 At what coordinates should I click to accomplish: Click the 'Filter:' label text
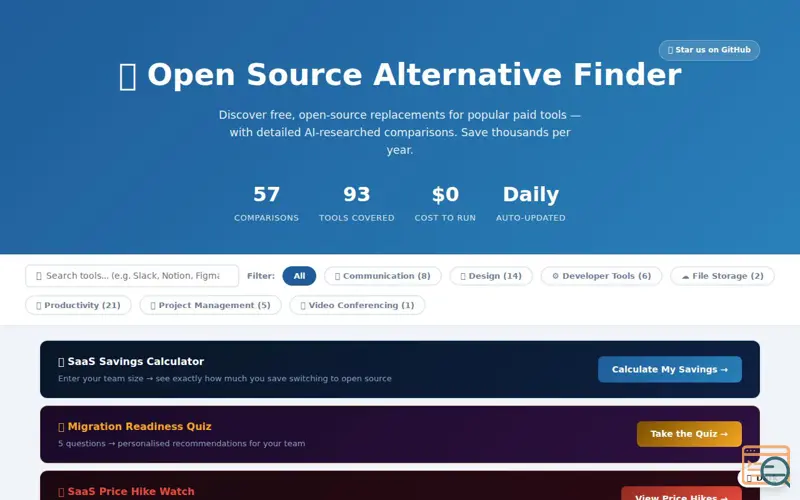[261, 276]
